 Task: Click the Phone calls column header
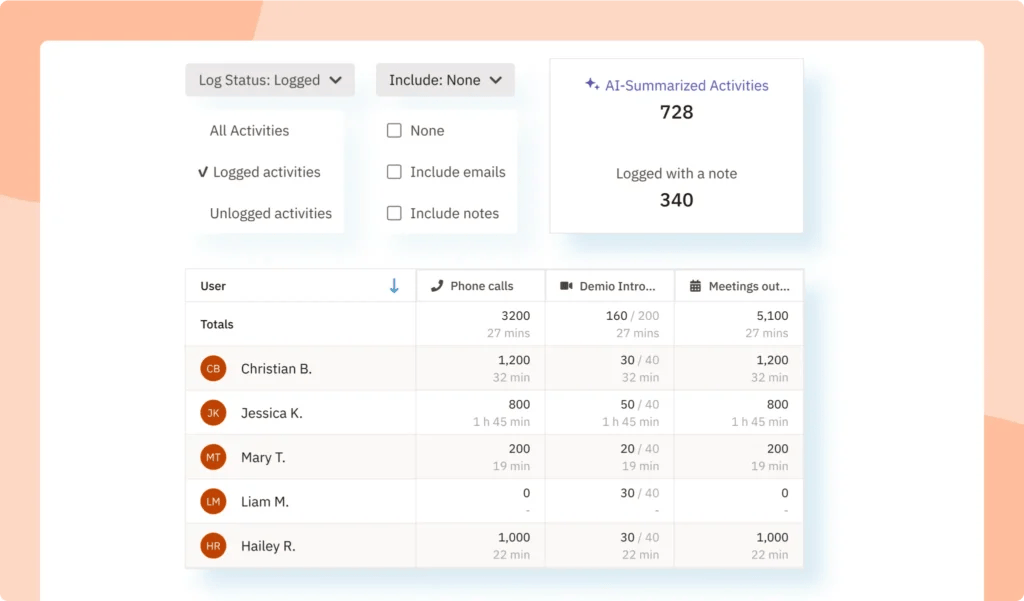point(481,285)
